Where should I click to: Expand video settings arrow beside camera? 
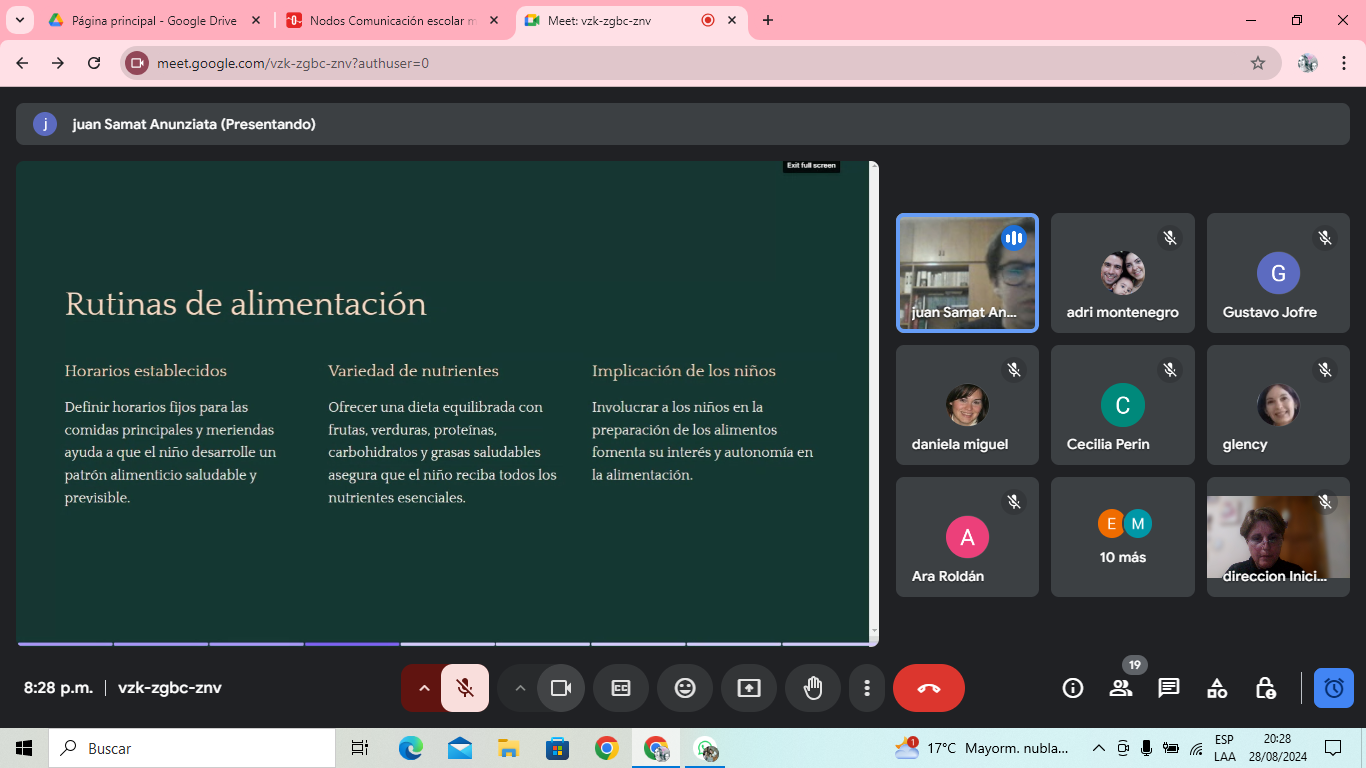[519, 688]
